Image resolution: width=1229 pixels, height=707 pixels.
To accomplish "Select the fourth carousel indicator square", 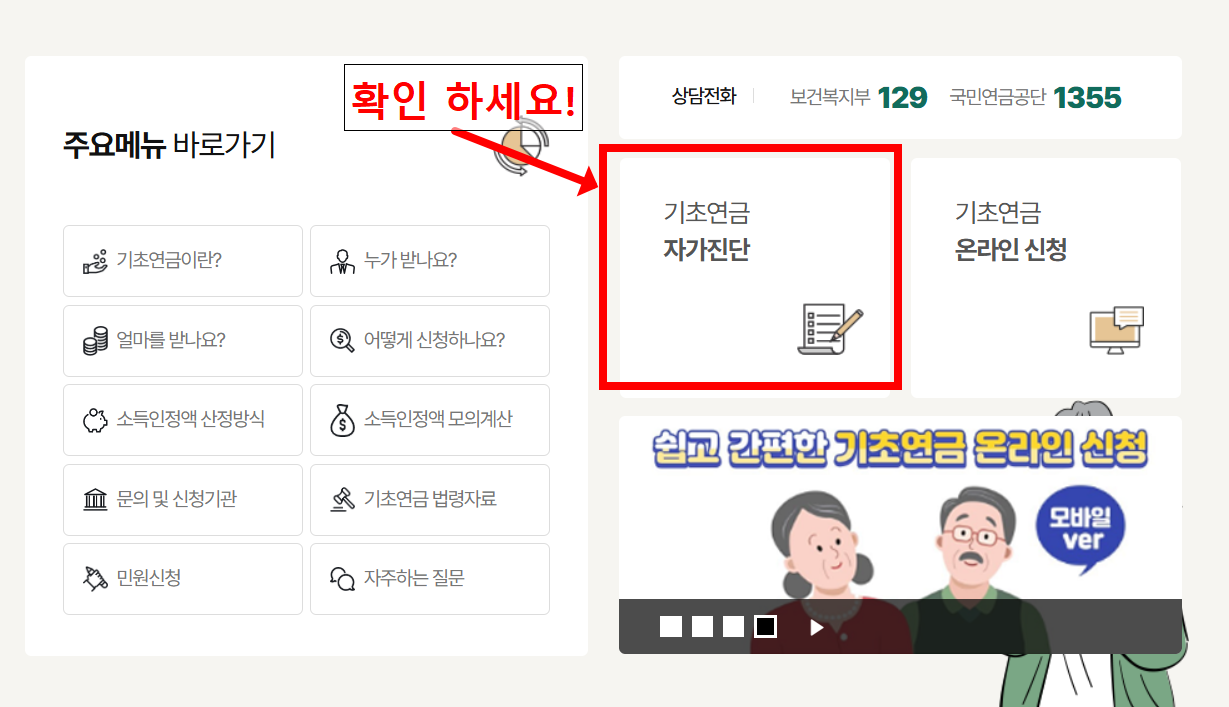I will click(766, 626).
